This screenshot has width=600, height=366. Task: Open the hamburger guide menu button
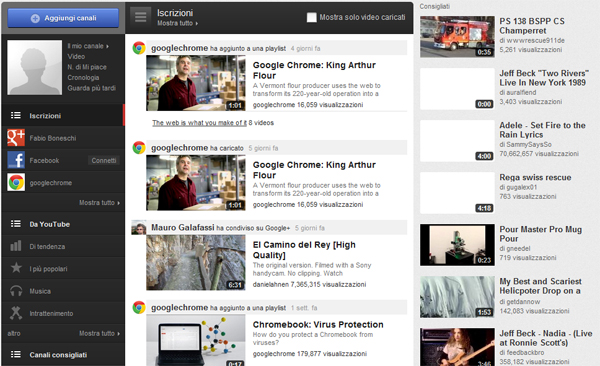pos(140,17)
